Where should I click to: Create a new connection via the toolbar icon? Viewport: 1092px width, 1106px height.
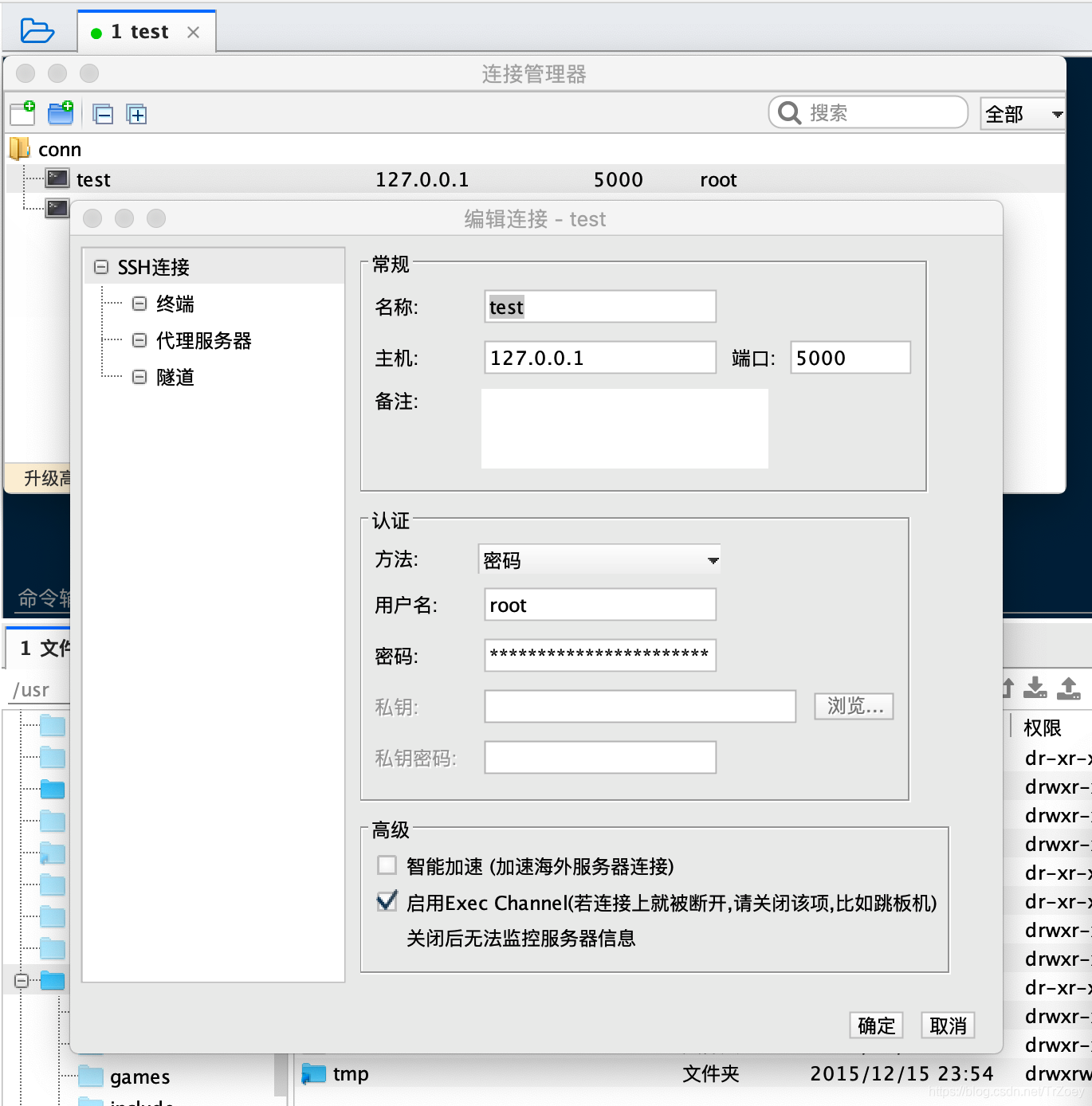coord(21,113)
